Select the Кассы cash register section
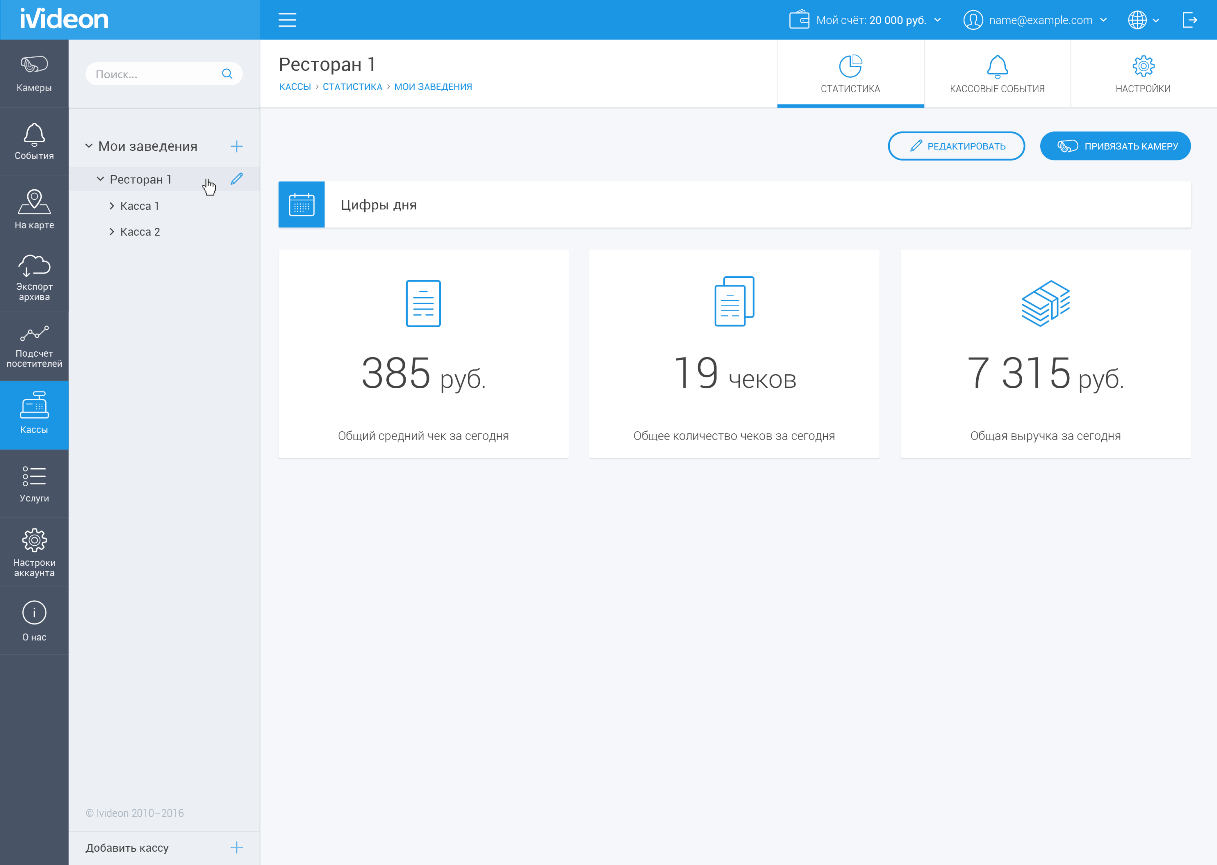This screenshot has height=865, width=1217. pyautogui.click(x=34, y=415)
